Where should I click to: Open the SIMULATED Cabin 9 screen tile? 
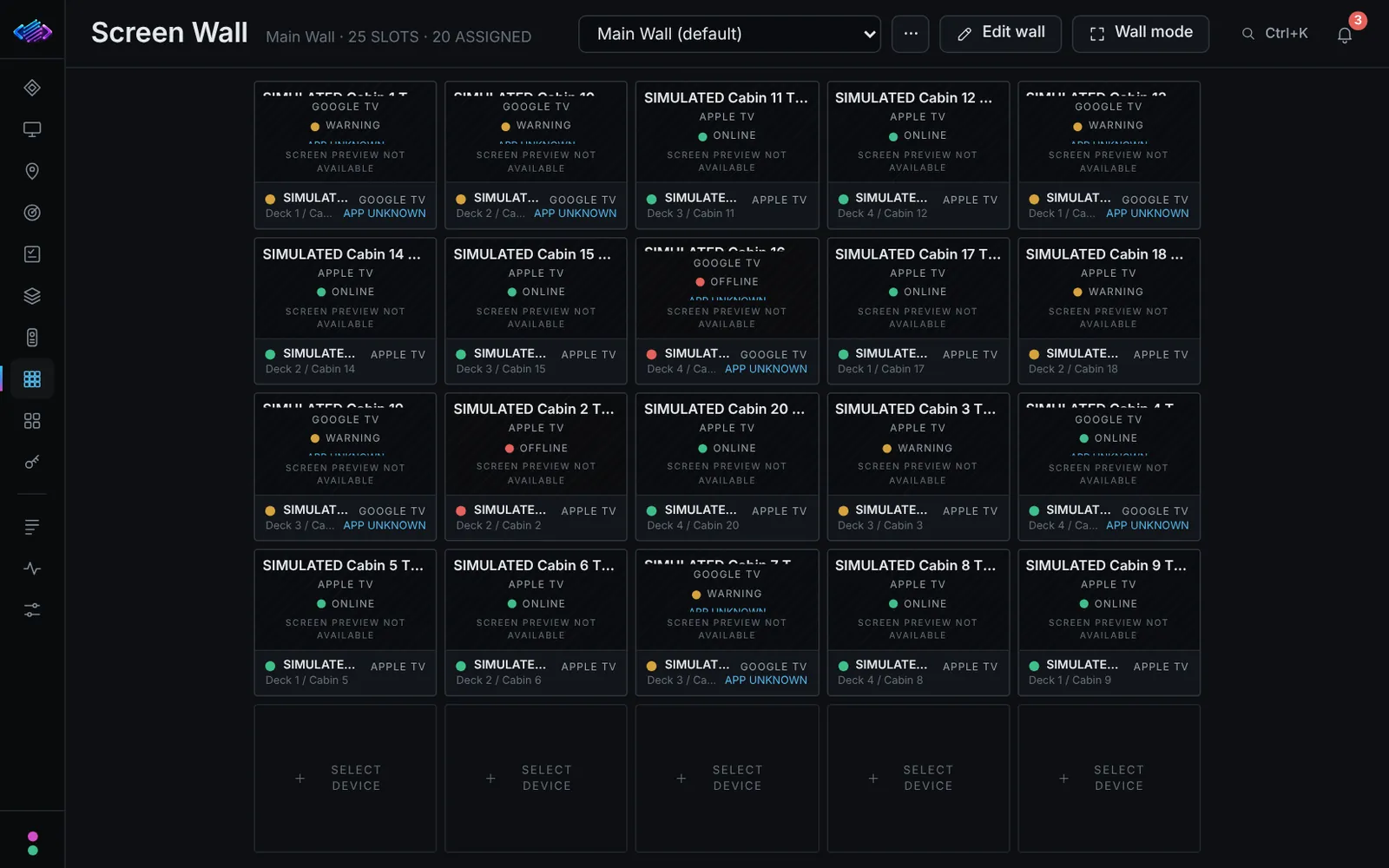[x=1109, y=622]
